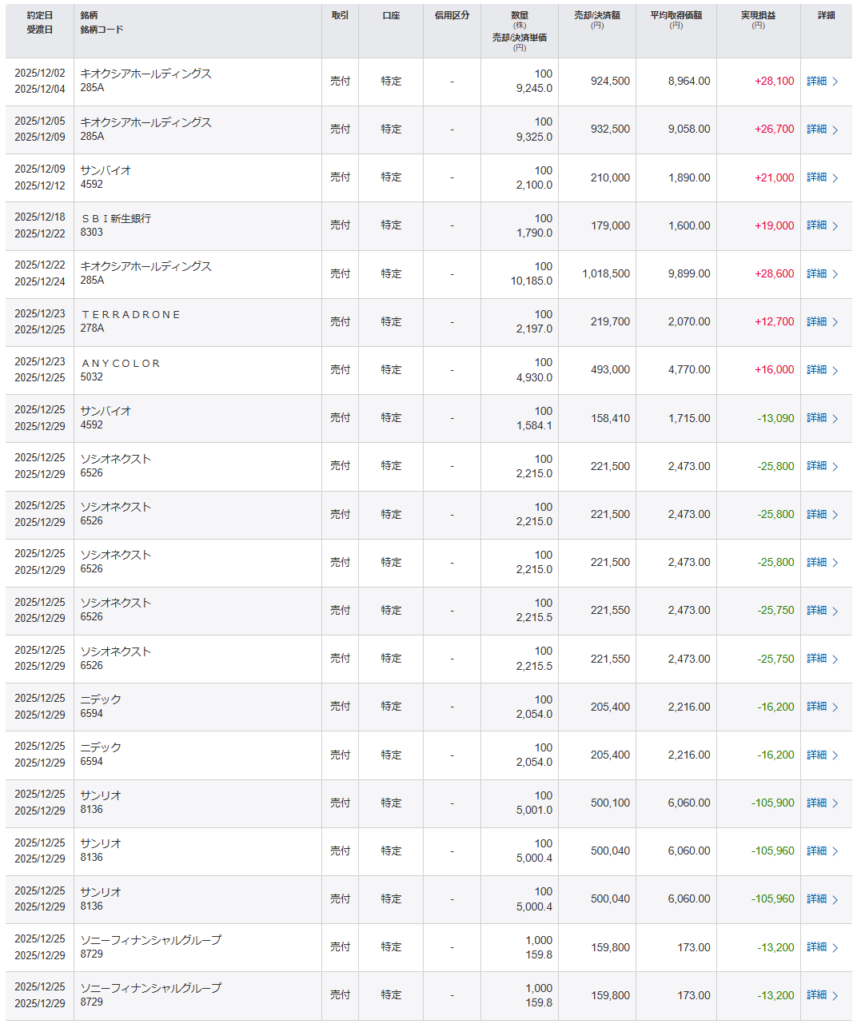Image resolution: width=861 pixels, height=1024 pixels.
Task: Click arrow icon on キオクシア +28,600 row
Action: click(835, 274)
